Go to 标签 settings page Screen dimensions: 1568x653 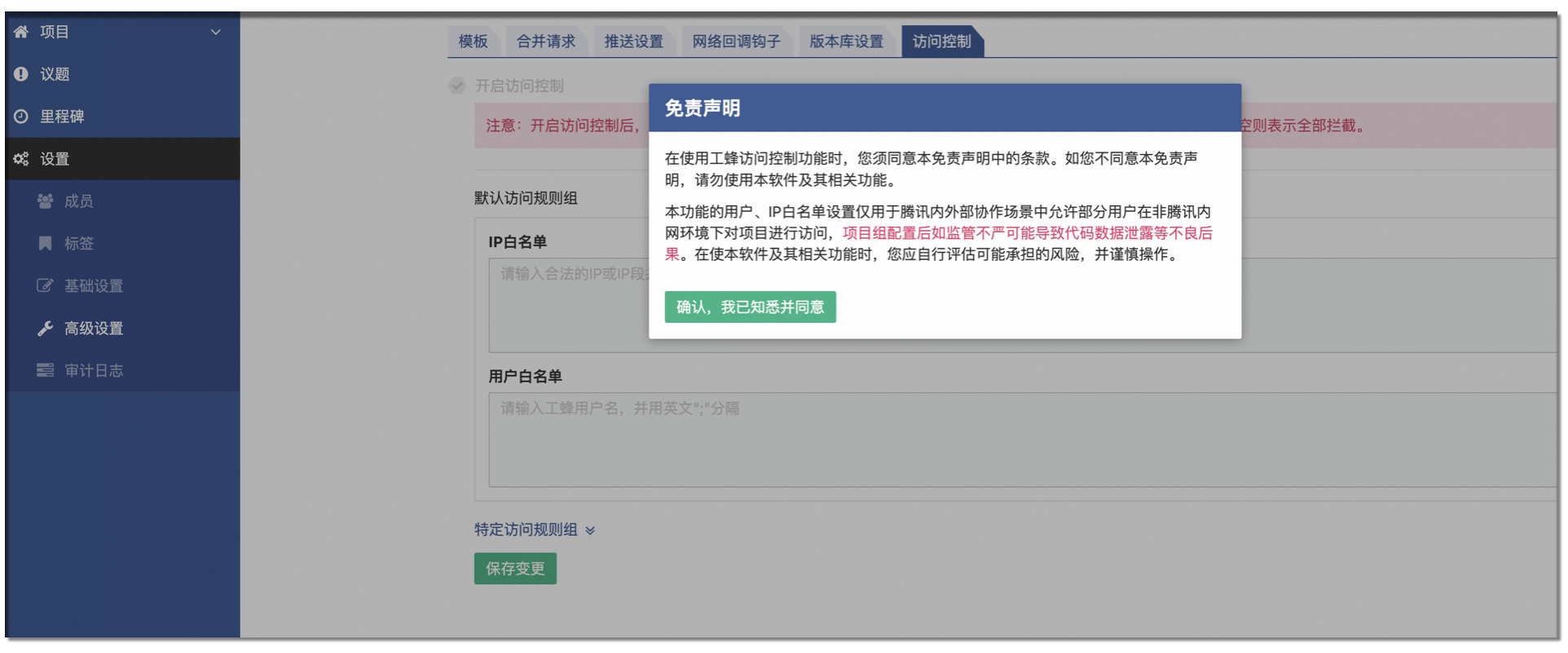(x=123, y=244)
